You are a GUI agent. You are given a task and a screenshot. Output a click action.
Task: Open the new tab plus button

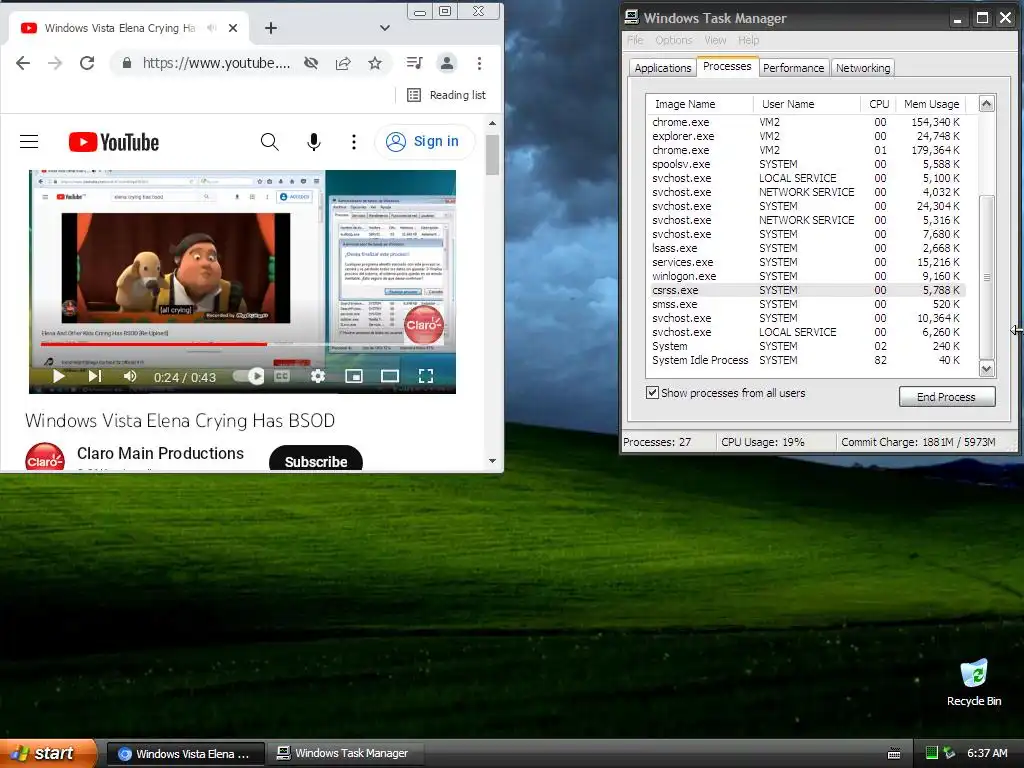(271, 28)
